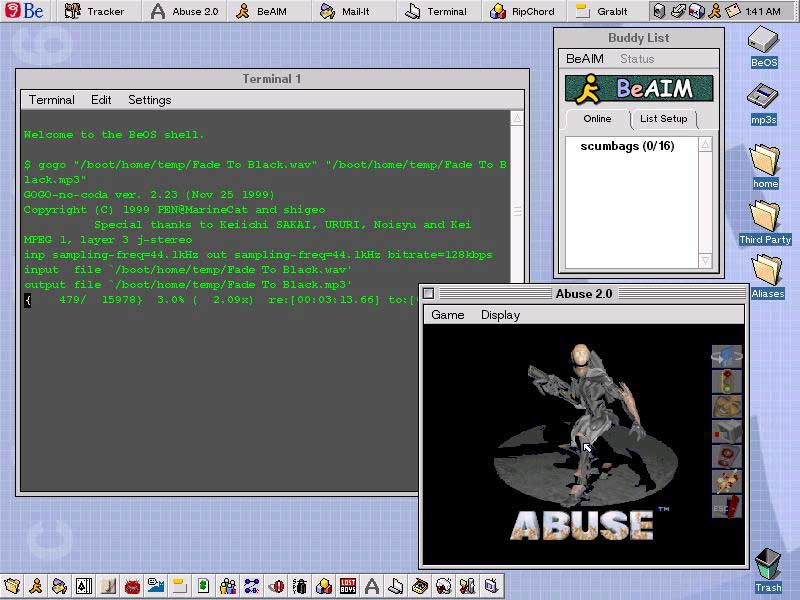Click the group of people icon in dock
The width and height of the screenshot is (800, 600).
point(228,586)
